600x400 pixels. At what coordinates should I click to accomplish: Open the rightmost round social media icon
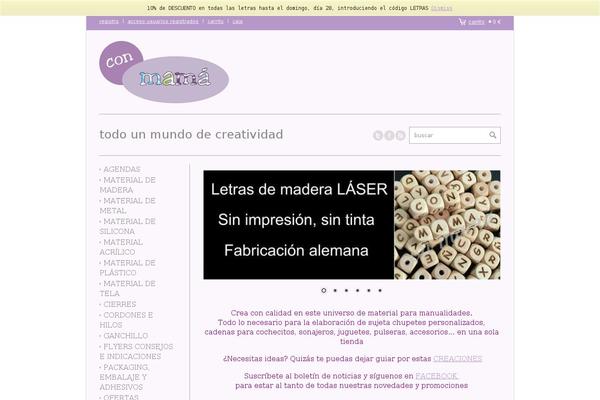point(400,136)
